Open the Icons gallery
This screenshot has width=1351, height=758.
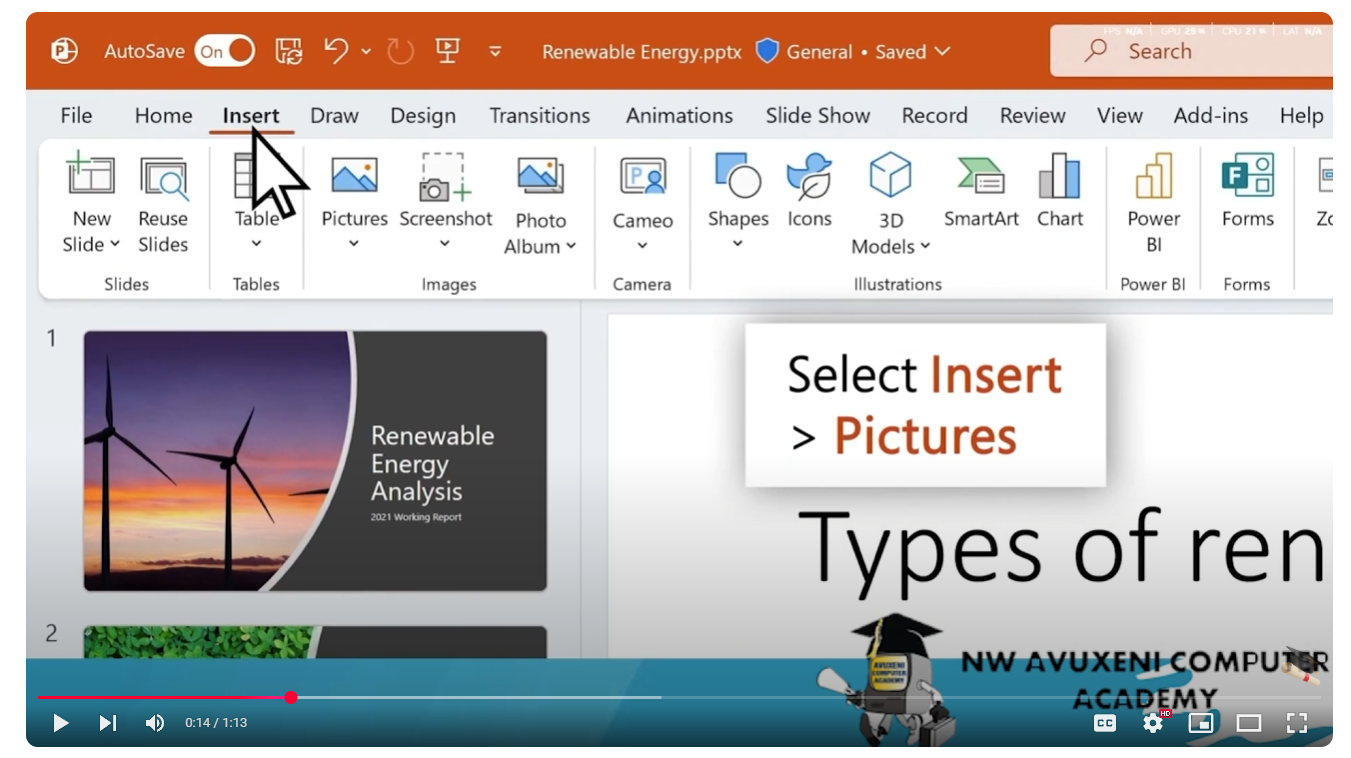point(809,177)
